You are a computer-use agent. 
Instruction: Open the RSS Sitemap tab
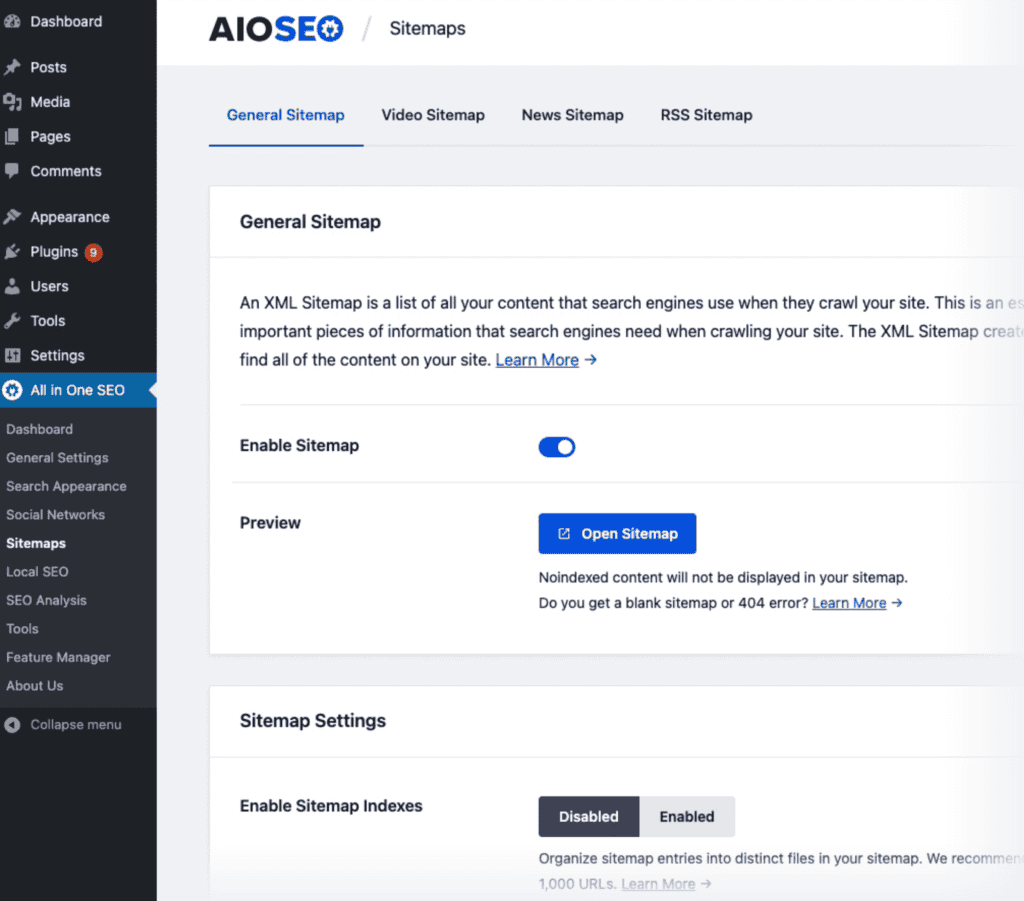(x=706, y=115)
